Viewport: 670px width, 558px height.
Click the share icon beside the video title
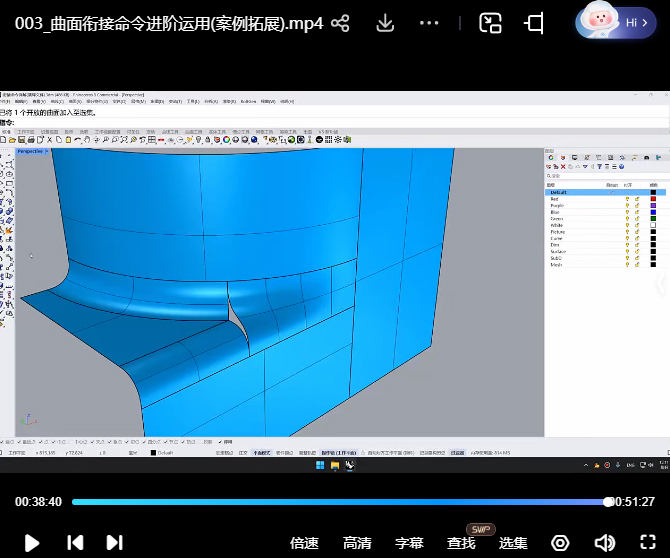[x=341, y=23]
